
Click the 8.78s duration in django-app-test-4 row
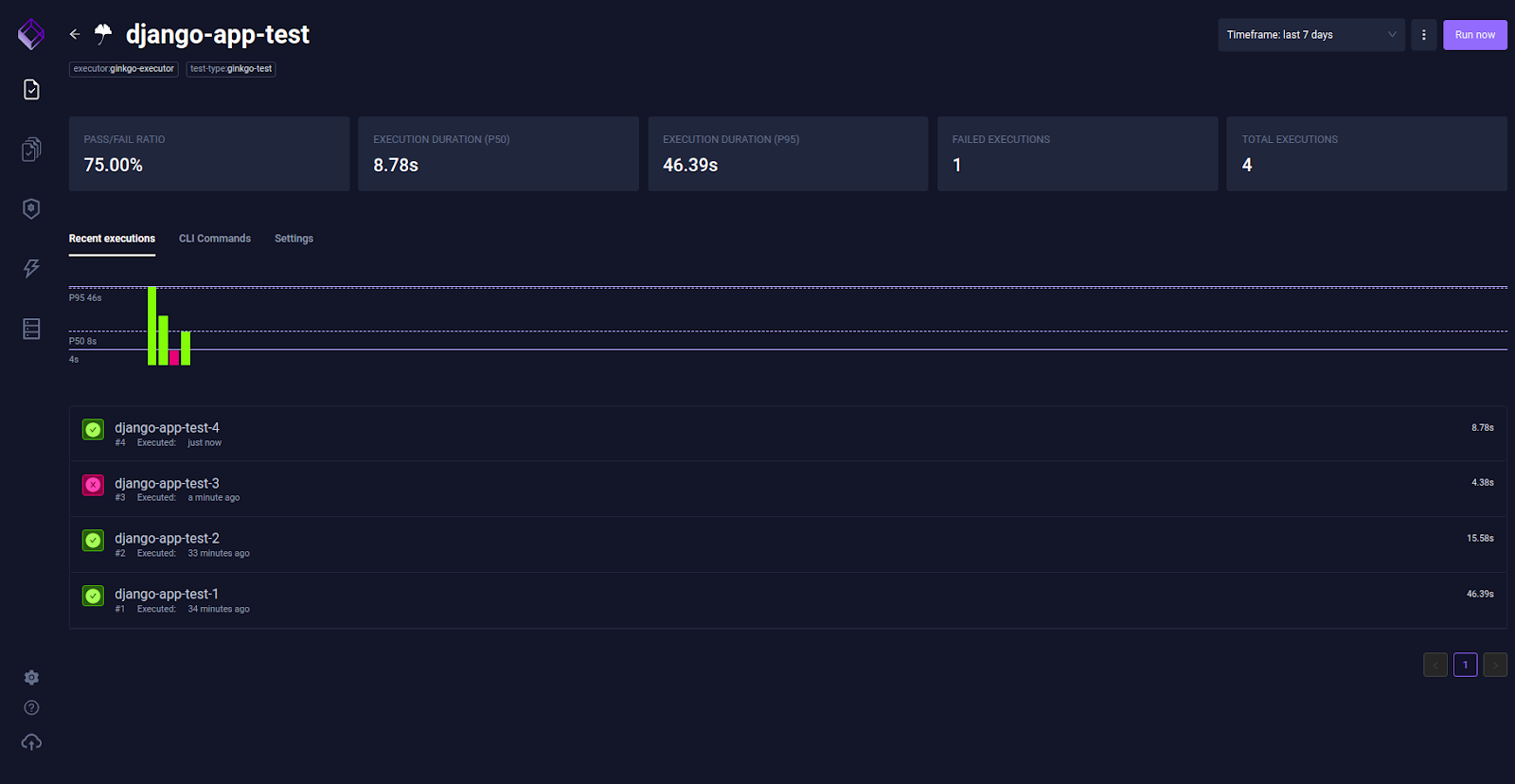tap(1483, 428)
